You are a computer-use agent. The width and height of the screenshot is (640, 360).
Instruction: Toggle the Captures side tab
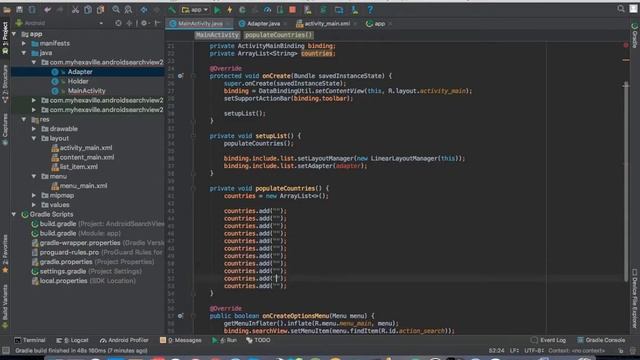coord(5,129)
